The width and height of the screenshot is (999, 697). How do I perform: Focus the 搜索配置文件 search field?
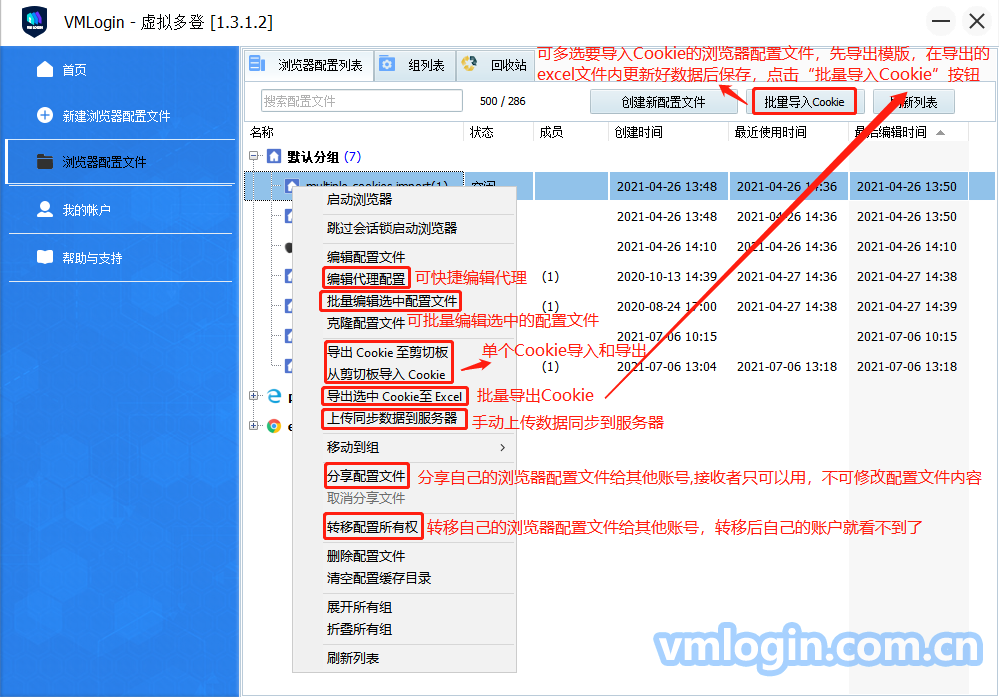pyautogui.click(x=361, y=101)
